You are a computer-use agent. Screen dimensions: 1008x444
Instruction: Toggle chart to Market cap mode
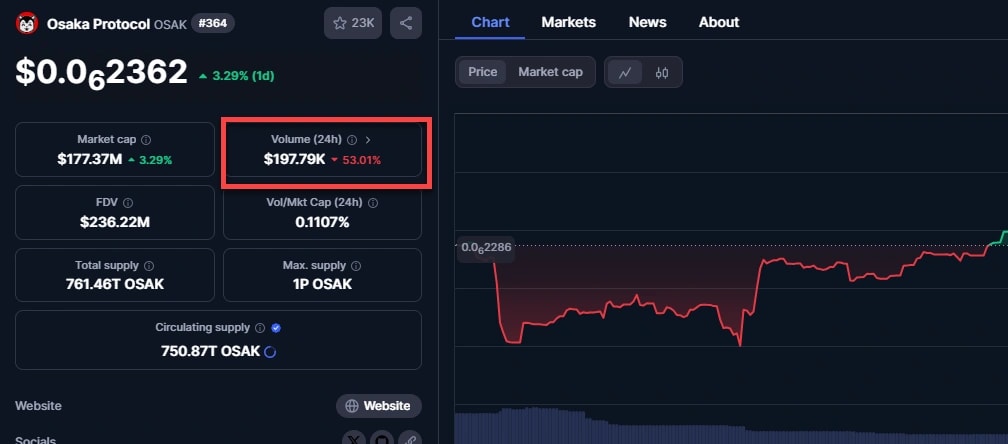[550, 72]
